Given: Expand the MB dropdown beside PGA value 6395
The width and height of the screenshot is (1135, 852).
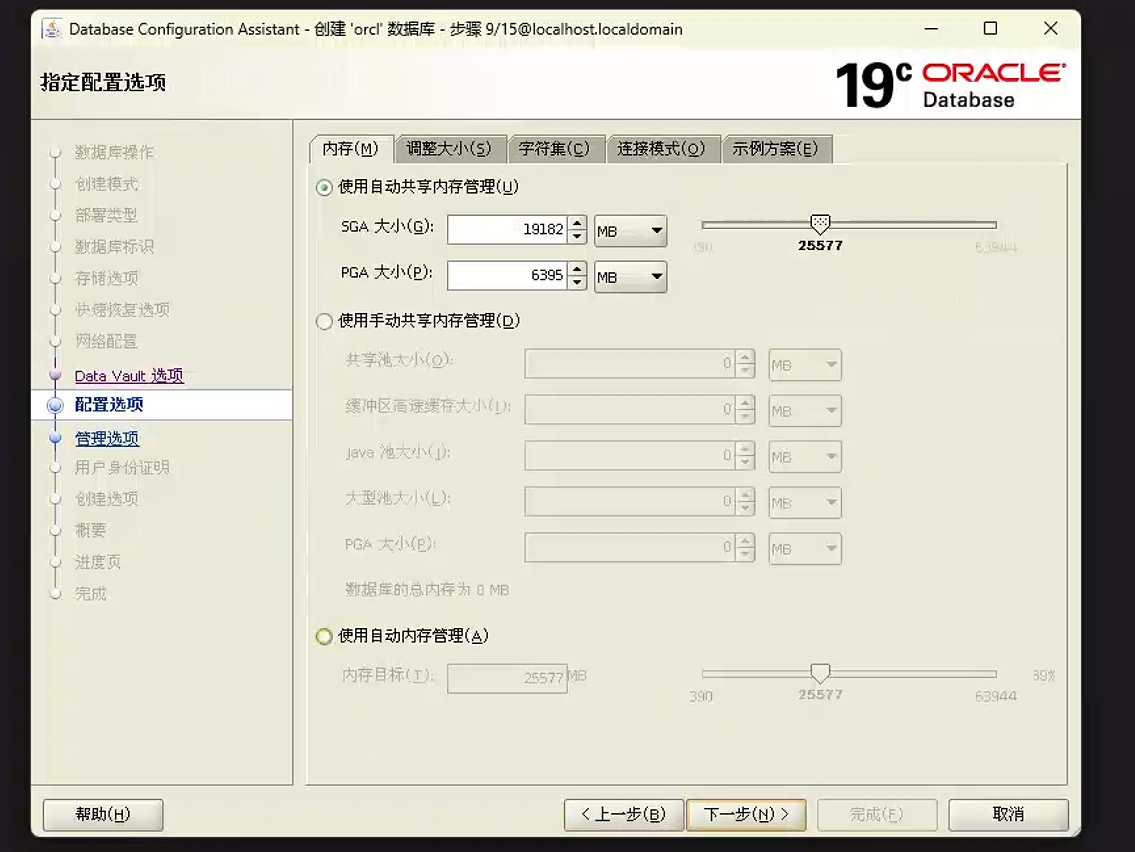Looking at the screenshot, I should click(x=630, y=277).
